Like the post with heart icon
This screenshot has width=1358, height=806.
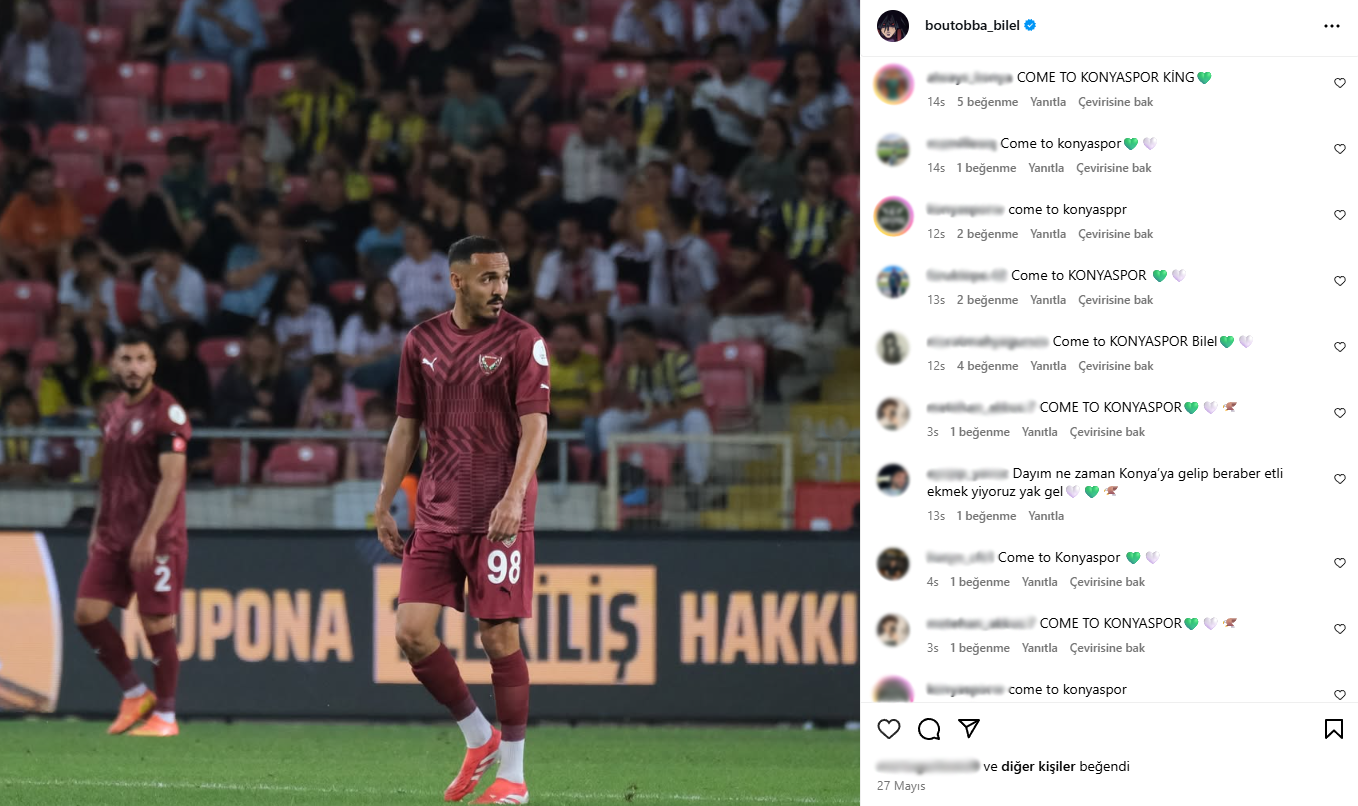(x=889, y=728)
